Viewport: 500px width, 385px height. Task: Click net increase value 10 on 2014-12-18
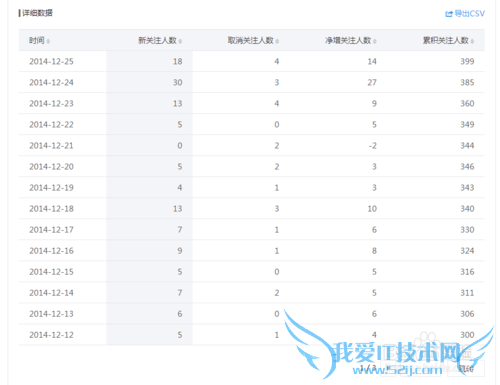pos(372,208)
